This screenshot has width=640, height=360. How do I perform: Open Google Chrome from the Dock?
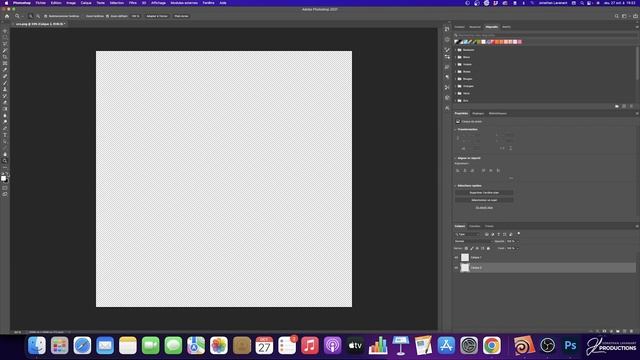pyautogui.click(x=492, y=346)
